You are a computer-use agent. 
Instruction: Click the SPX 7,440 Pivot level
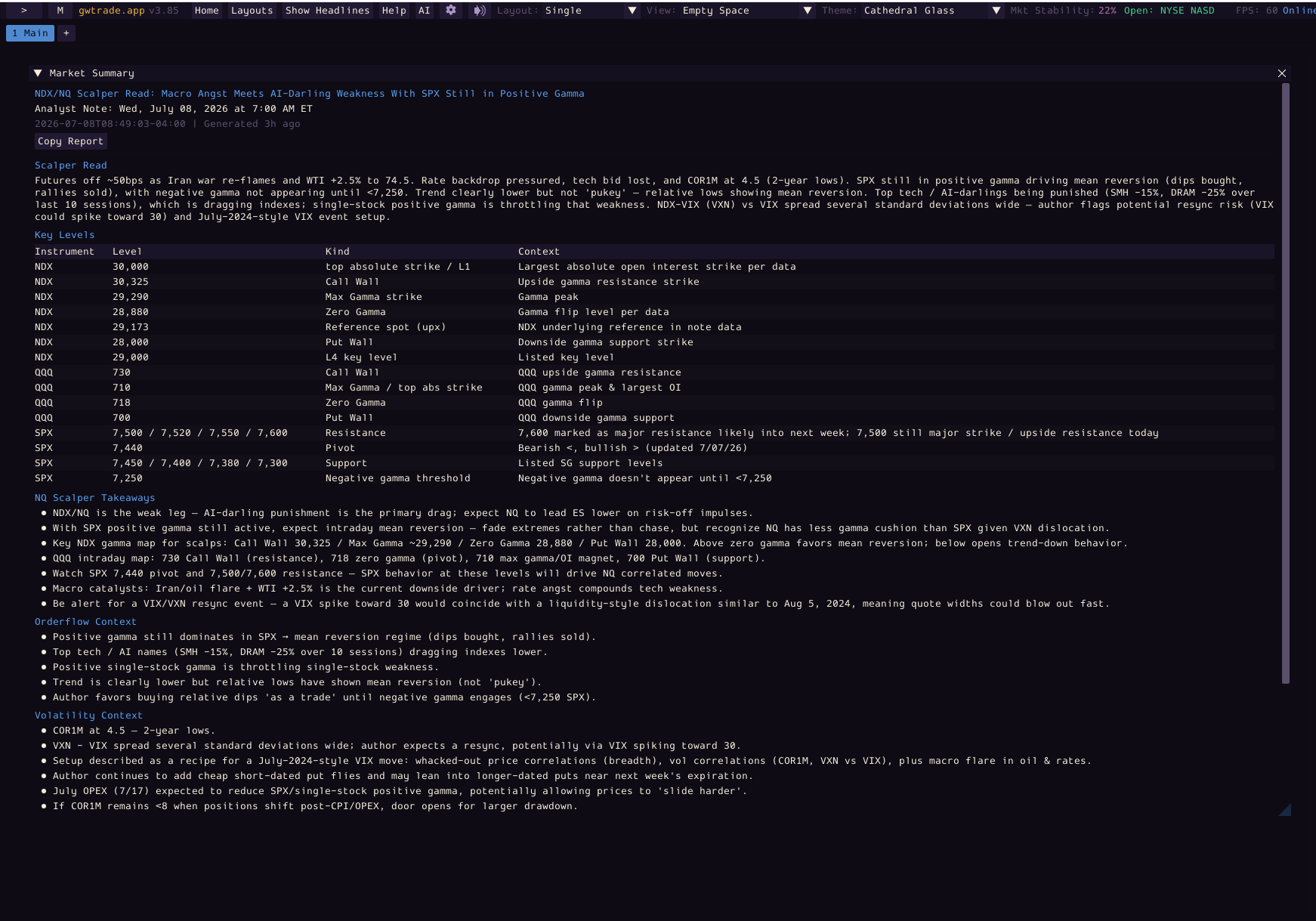[x=128, y=448]
